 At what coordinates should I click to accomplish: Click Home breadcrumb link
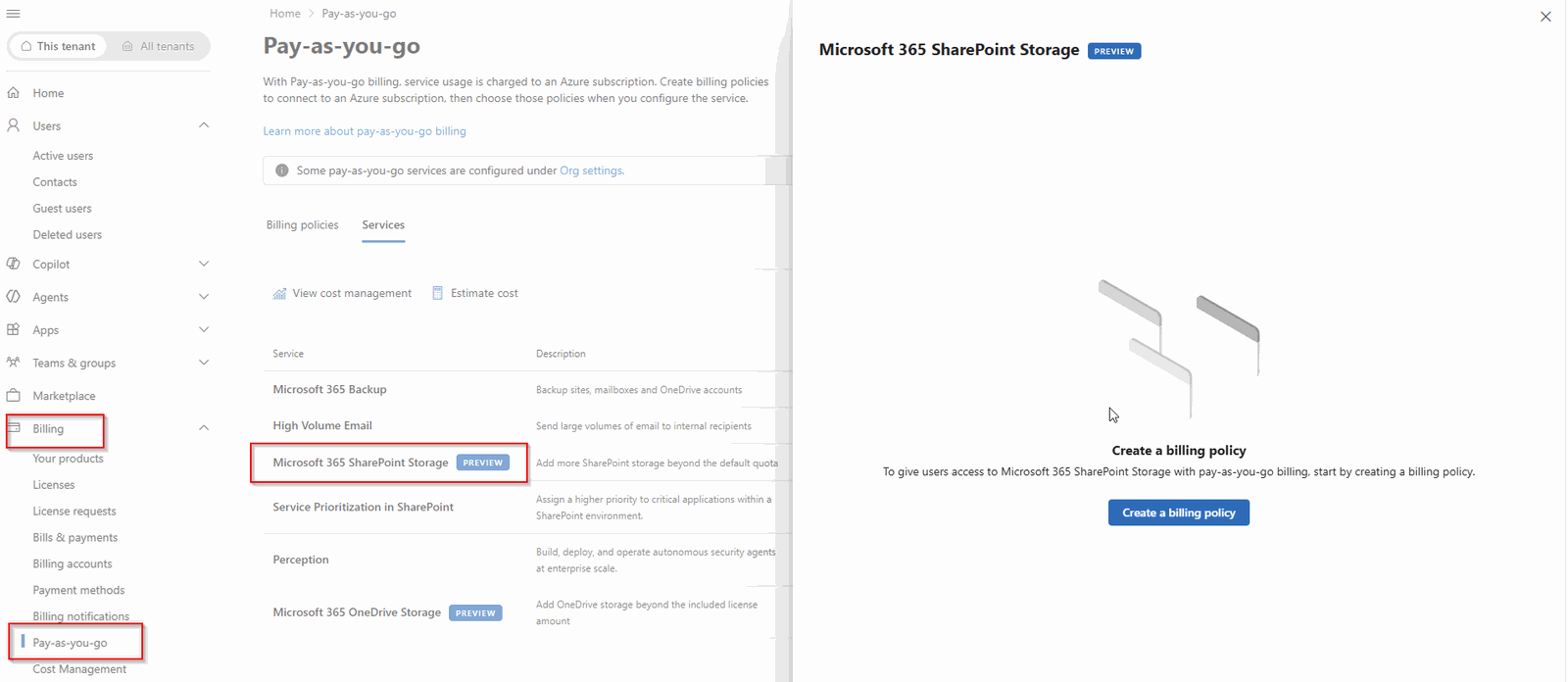pos(285,14)
